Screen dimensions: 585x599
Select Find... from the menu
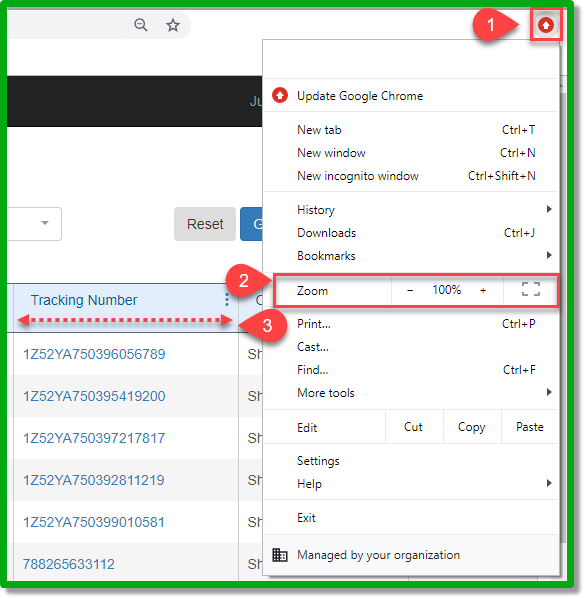coord(411,370)
